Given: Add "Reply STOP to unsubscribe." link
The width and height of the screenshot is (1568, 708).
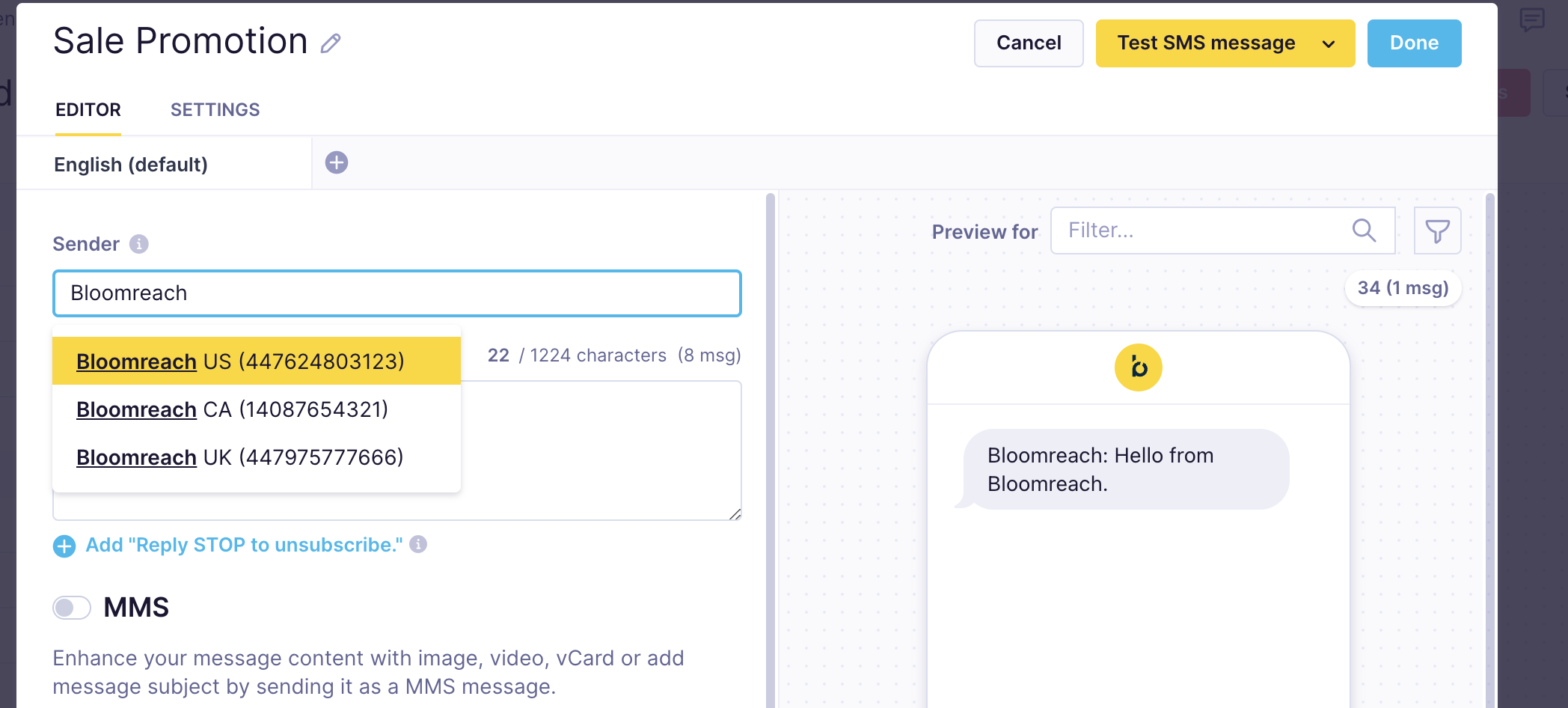Looking at the screenshot, I should tap(244, 545).
